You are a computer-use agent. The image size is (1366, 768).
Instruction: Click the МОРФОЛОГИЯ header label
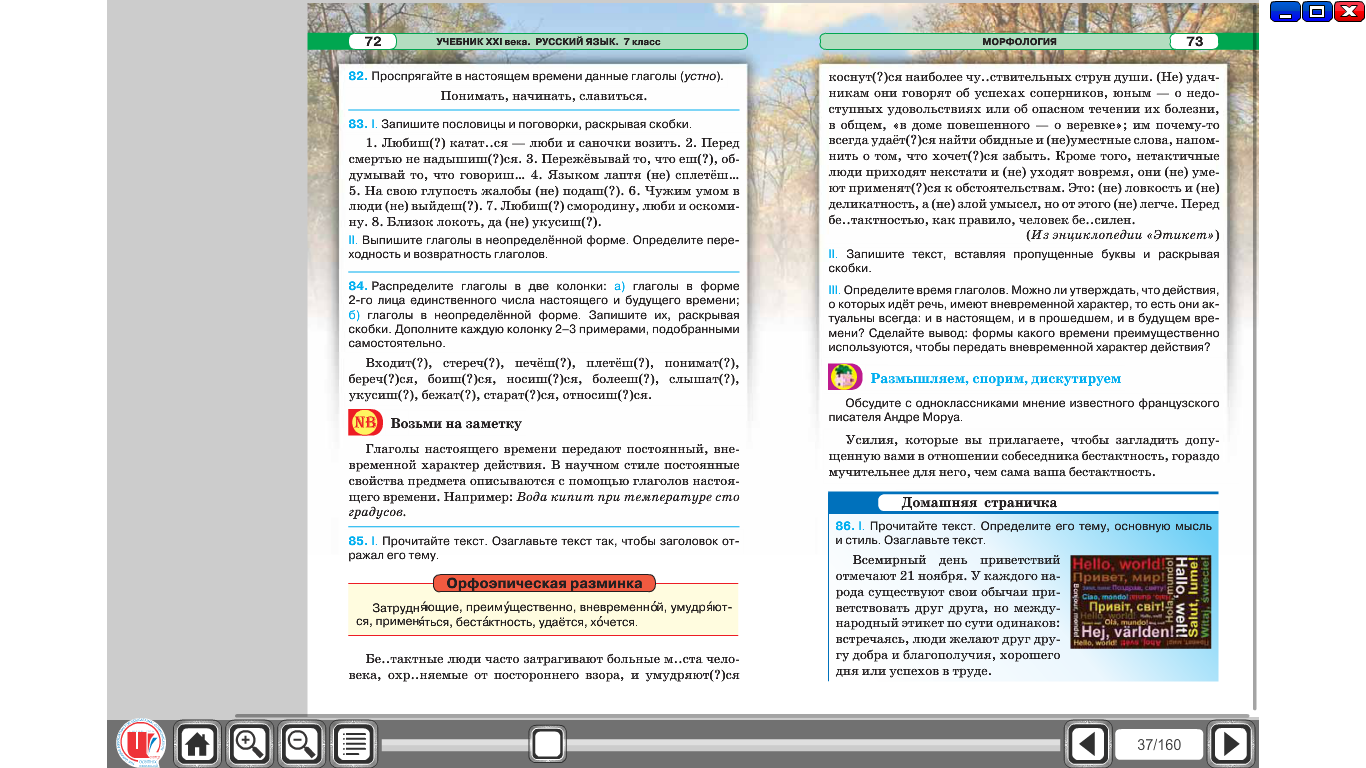(x=1019, y=42)
